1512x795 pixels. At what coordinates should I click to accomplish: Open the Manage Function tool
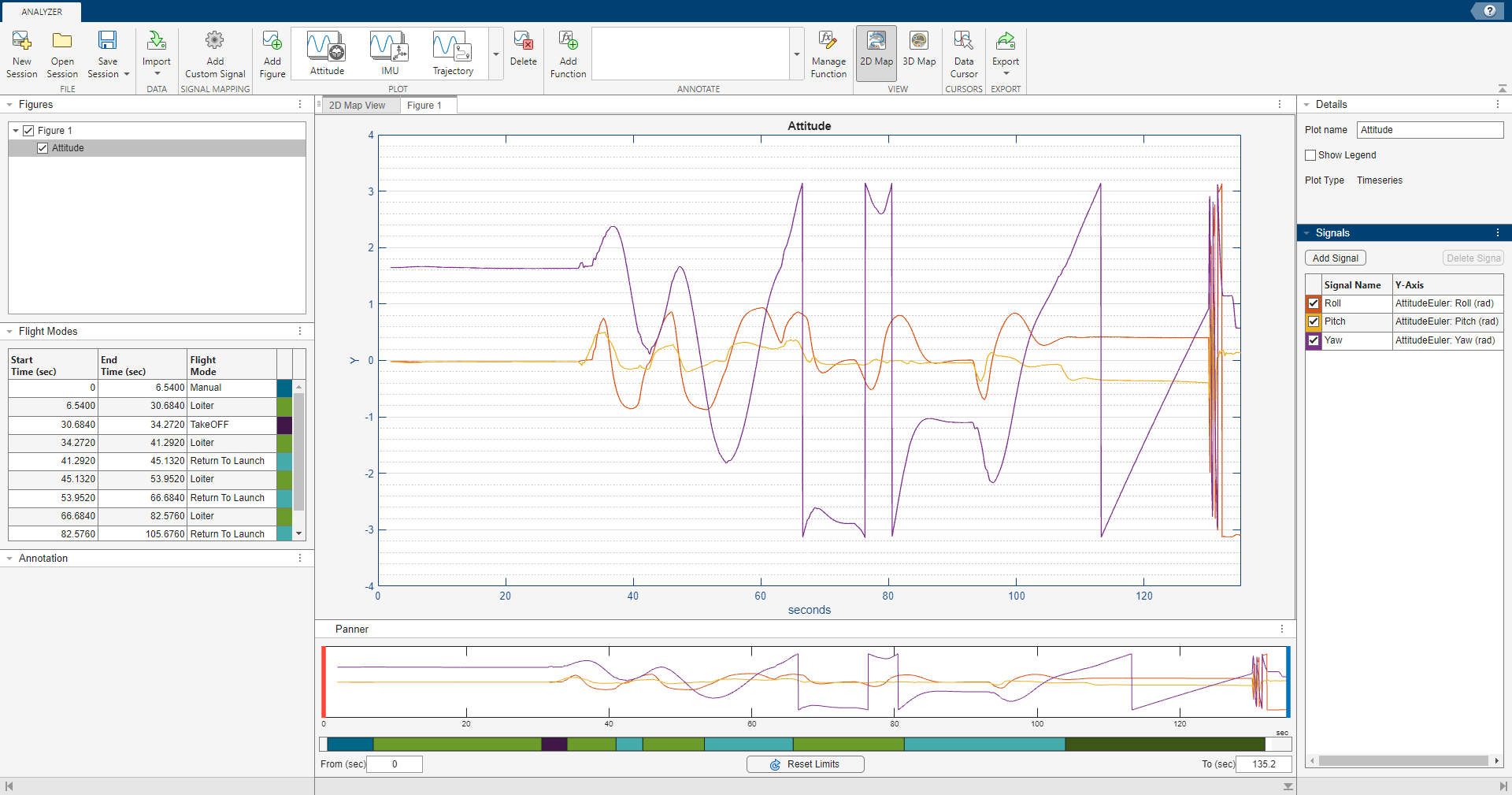tap(828, 51)
